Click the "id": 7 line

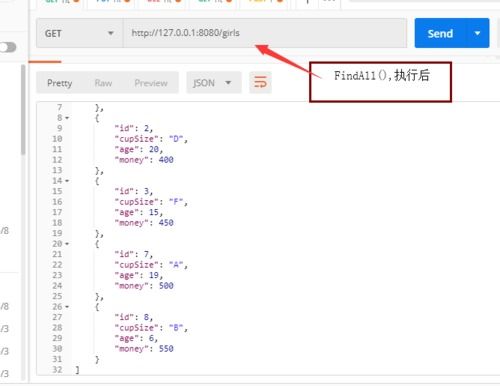tap(134, 254)
